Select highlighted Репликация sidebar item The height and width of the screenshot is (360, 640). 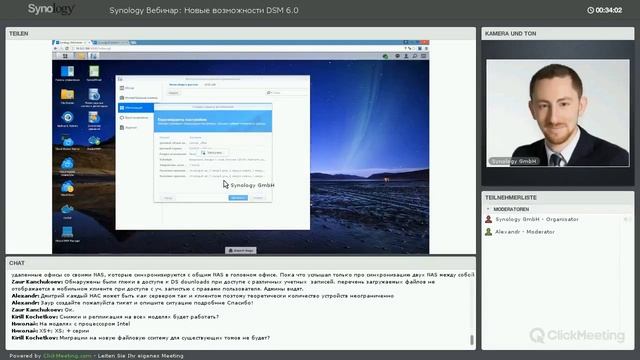[135, 108]
